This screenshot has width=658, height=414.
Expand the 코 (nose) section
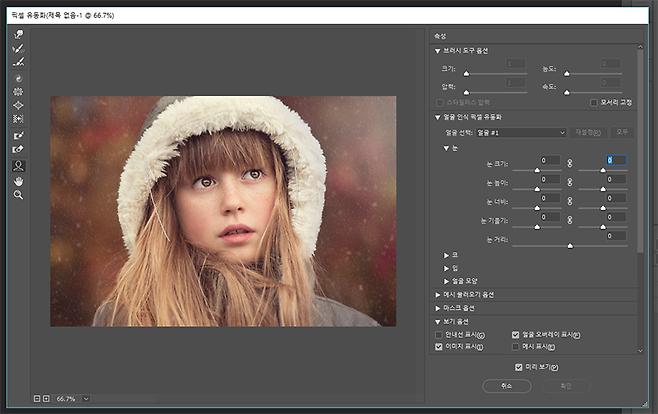point(446,255)
